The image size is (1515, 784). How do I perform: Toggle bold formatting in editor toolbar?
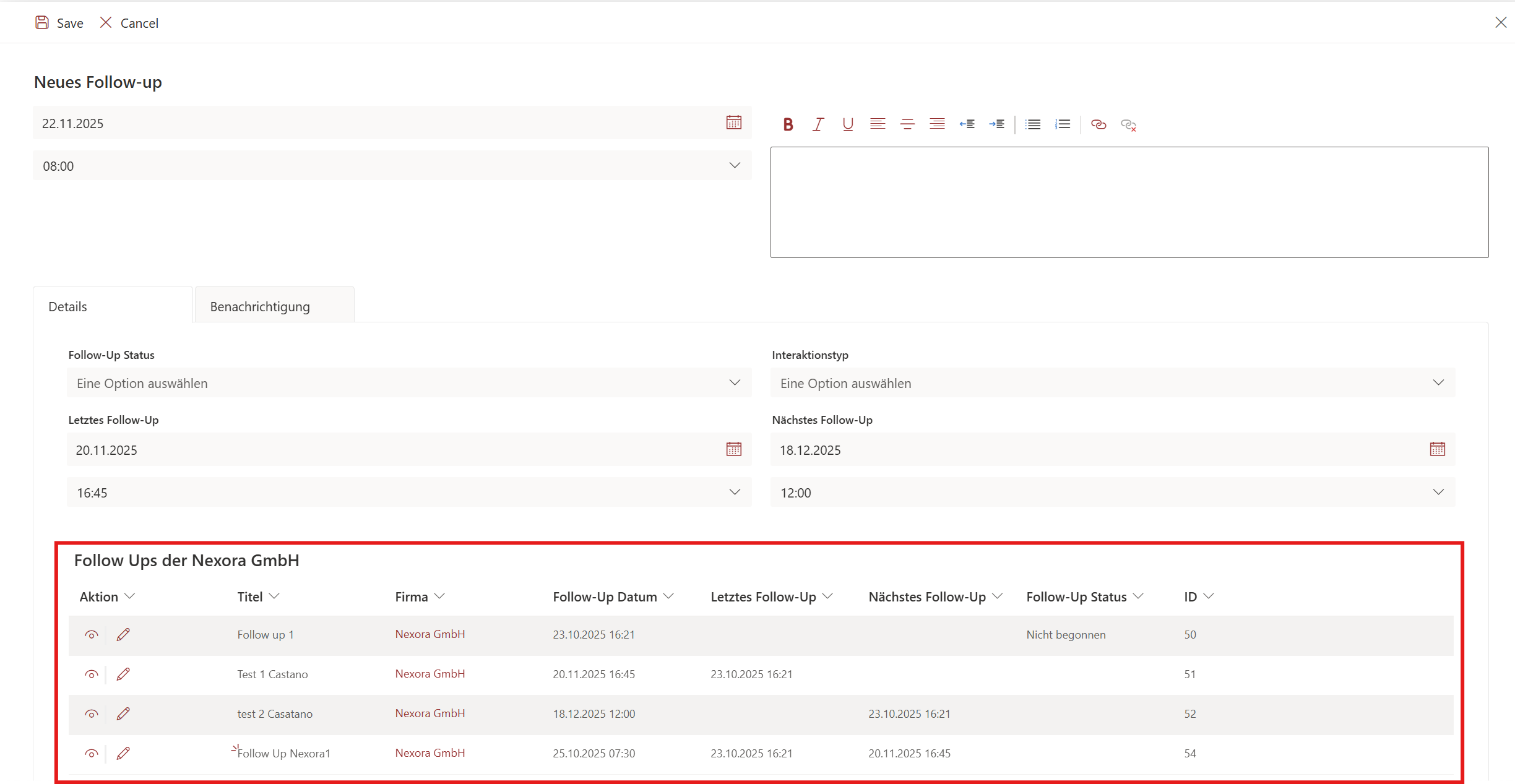pyautogui.click(x=788, y=124)
